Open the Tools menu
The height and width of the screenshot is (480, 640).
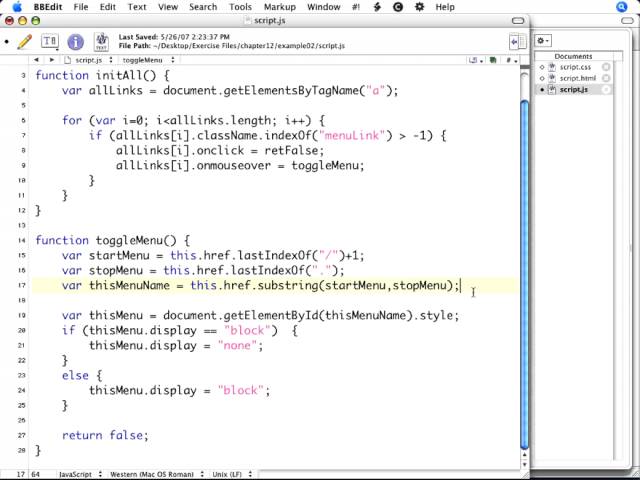(x=240, y=7)
